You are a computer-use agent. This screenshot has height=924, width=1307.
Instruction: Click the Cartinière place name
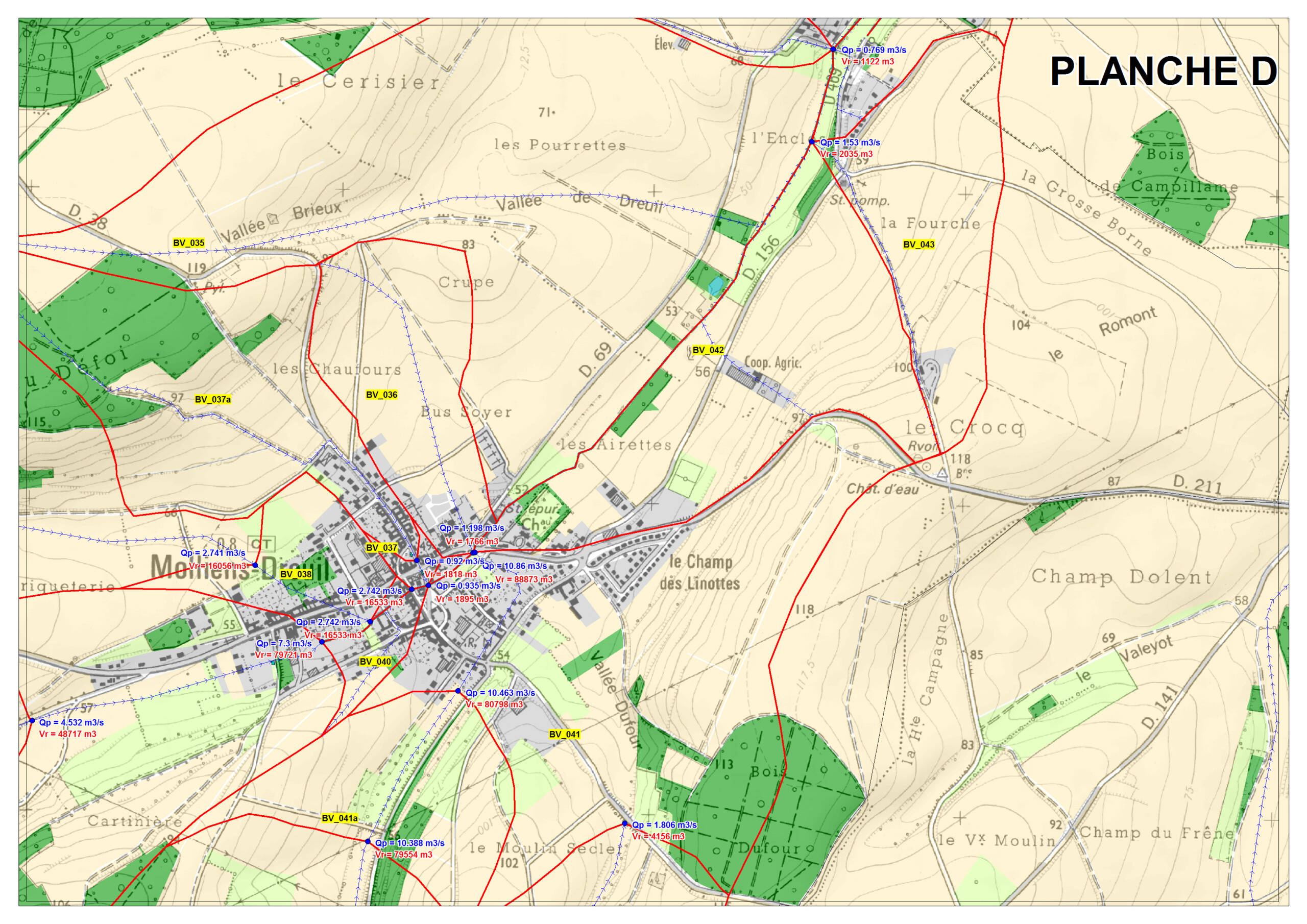coord(135,821)
